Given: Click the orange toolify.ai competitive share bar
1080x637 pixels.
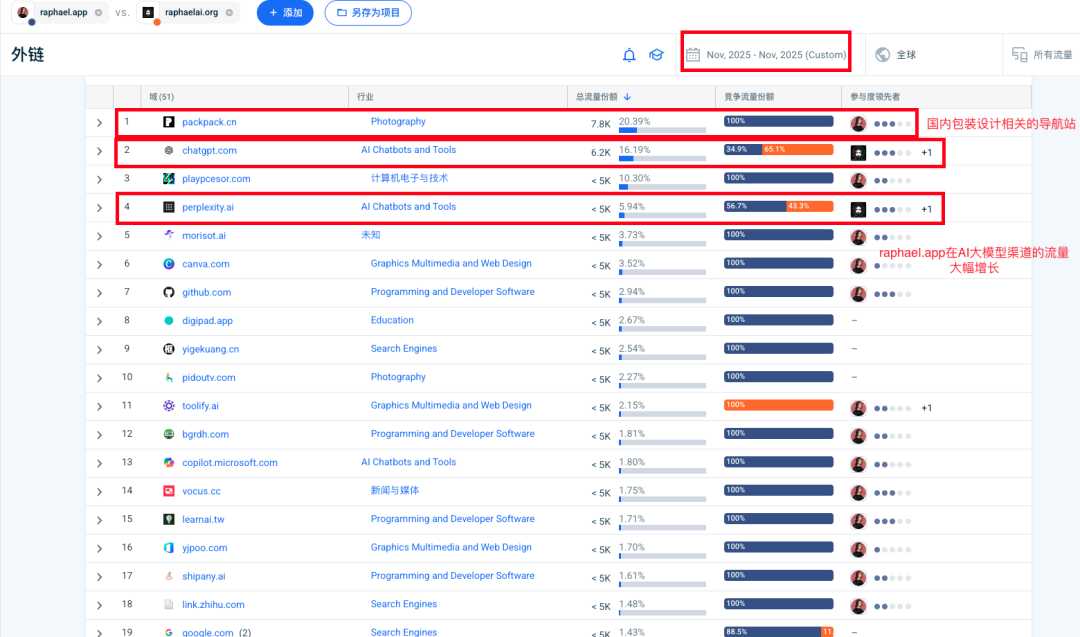Looking at the screenshot, I should click(x=778, y=405).
